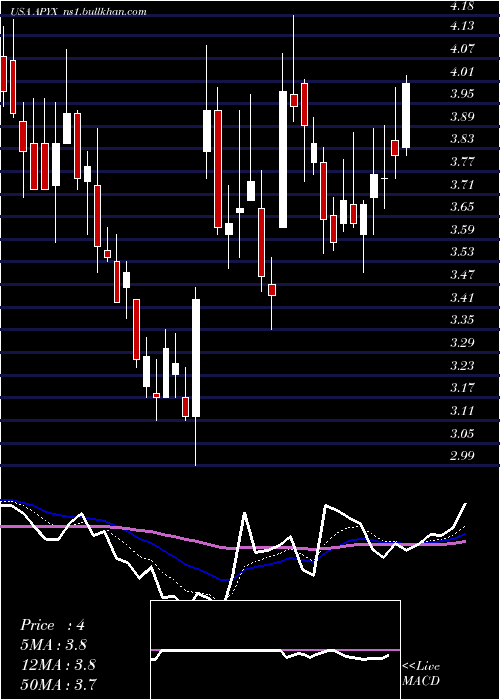The height and width of the screenshot is (700, 500).
Task: Click the <<Live MACD label
Action: pyautogui.click(x=421, y=673)
